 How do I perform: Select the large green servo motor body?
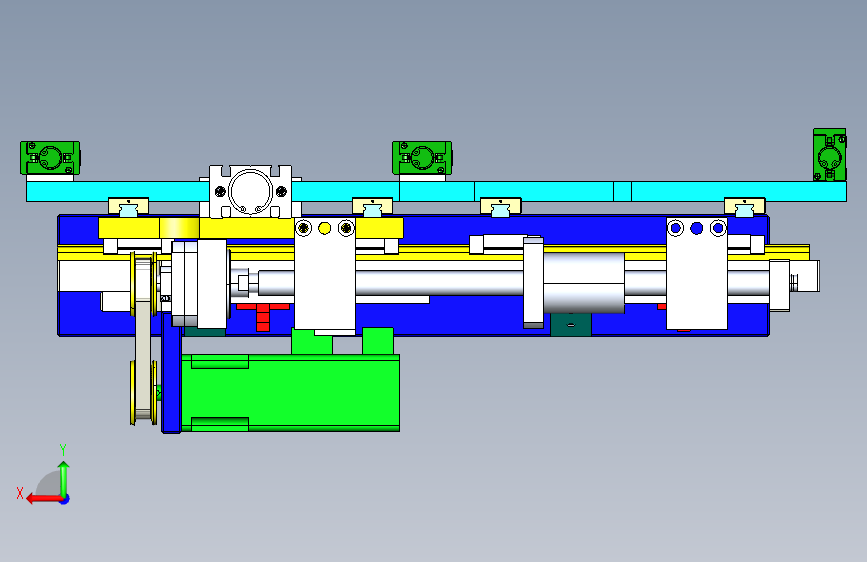tap(290, 393)
